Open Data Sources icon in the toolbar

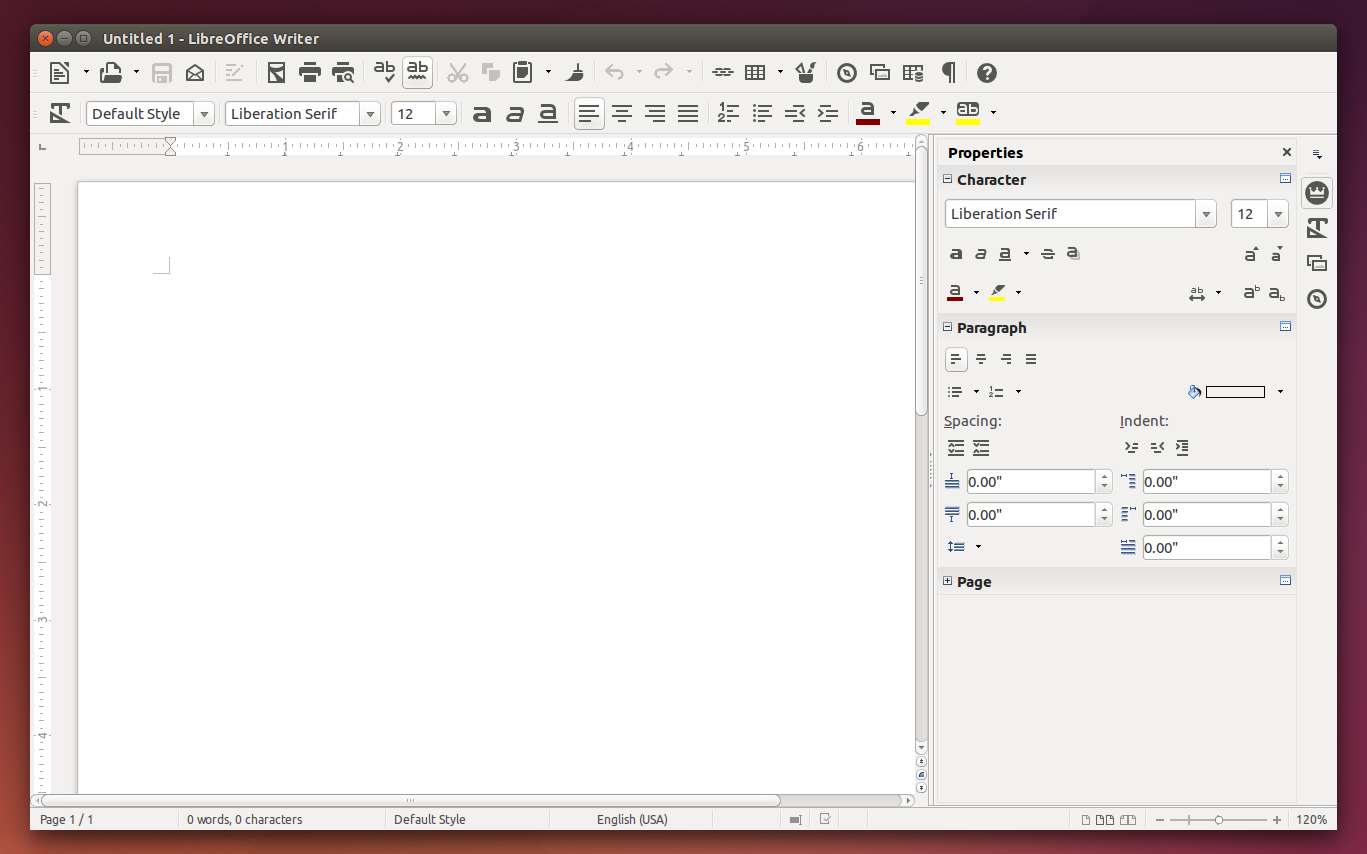(x=913, y=72)
